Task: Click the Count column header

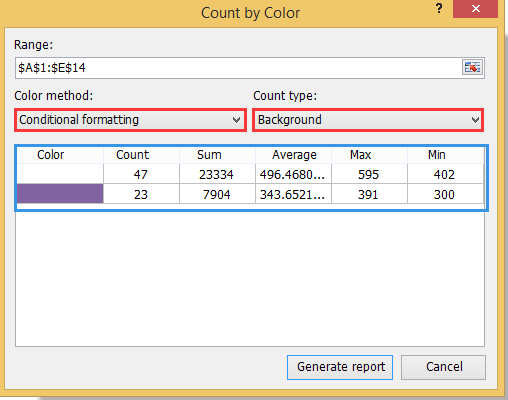Action: (132, 155)
